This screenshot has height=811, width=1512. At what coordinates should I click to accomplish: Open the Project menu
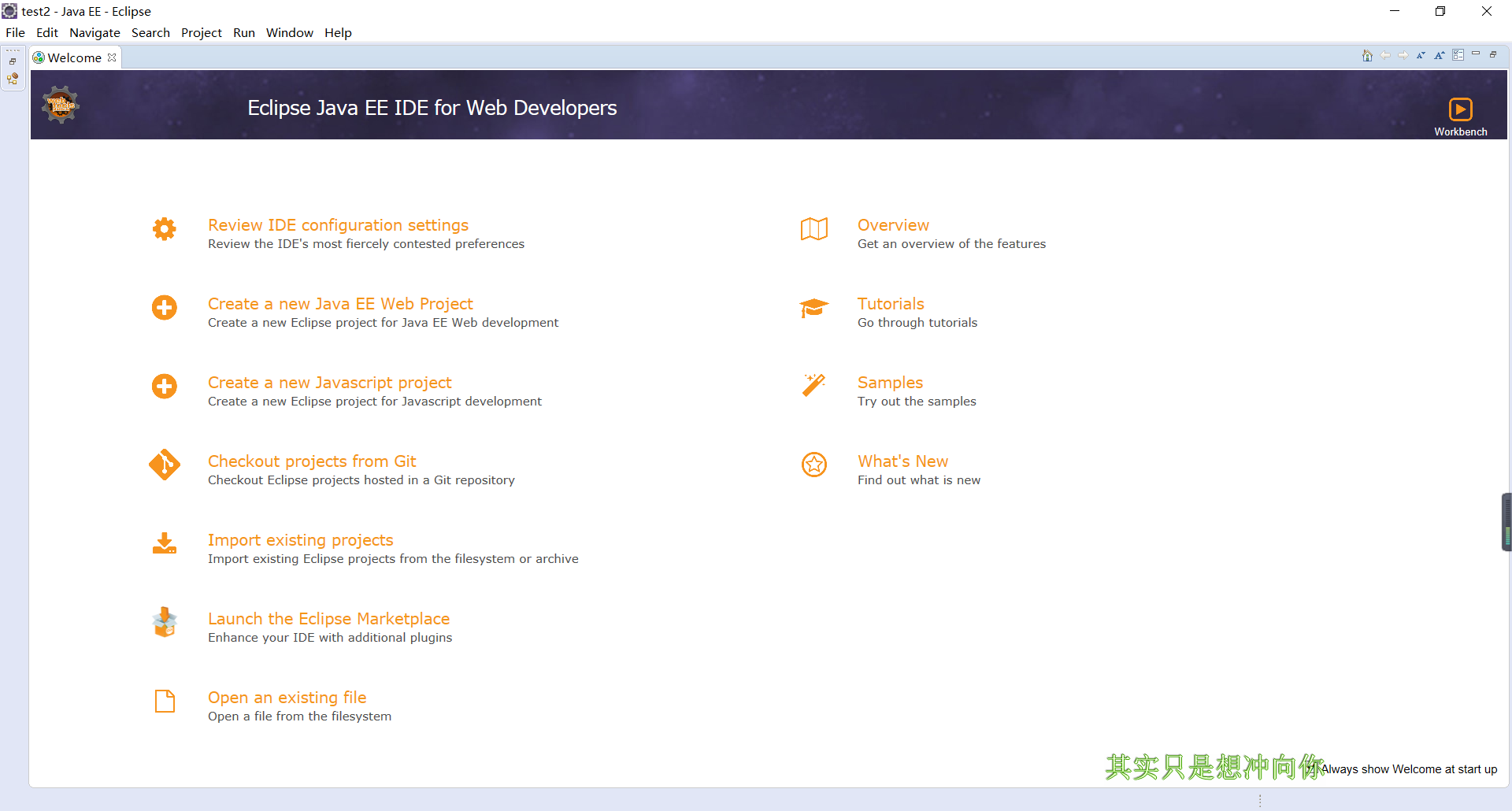[202, 32]
